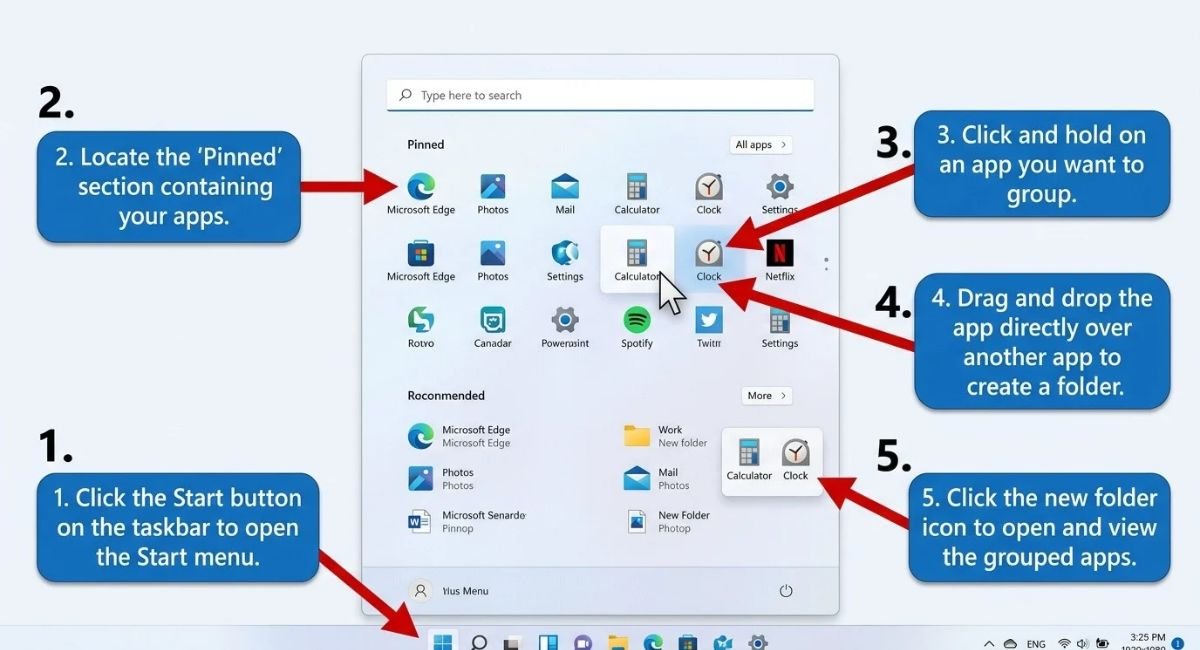Open pinned Microsoft Edge with store bag icon
This screenshot has width=1200, height=650.
(421, 260)
